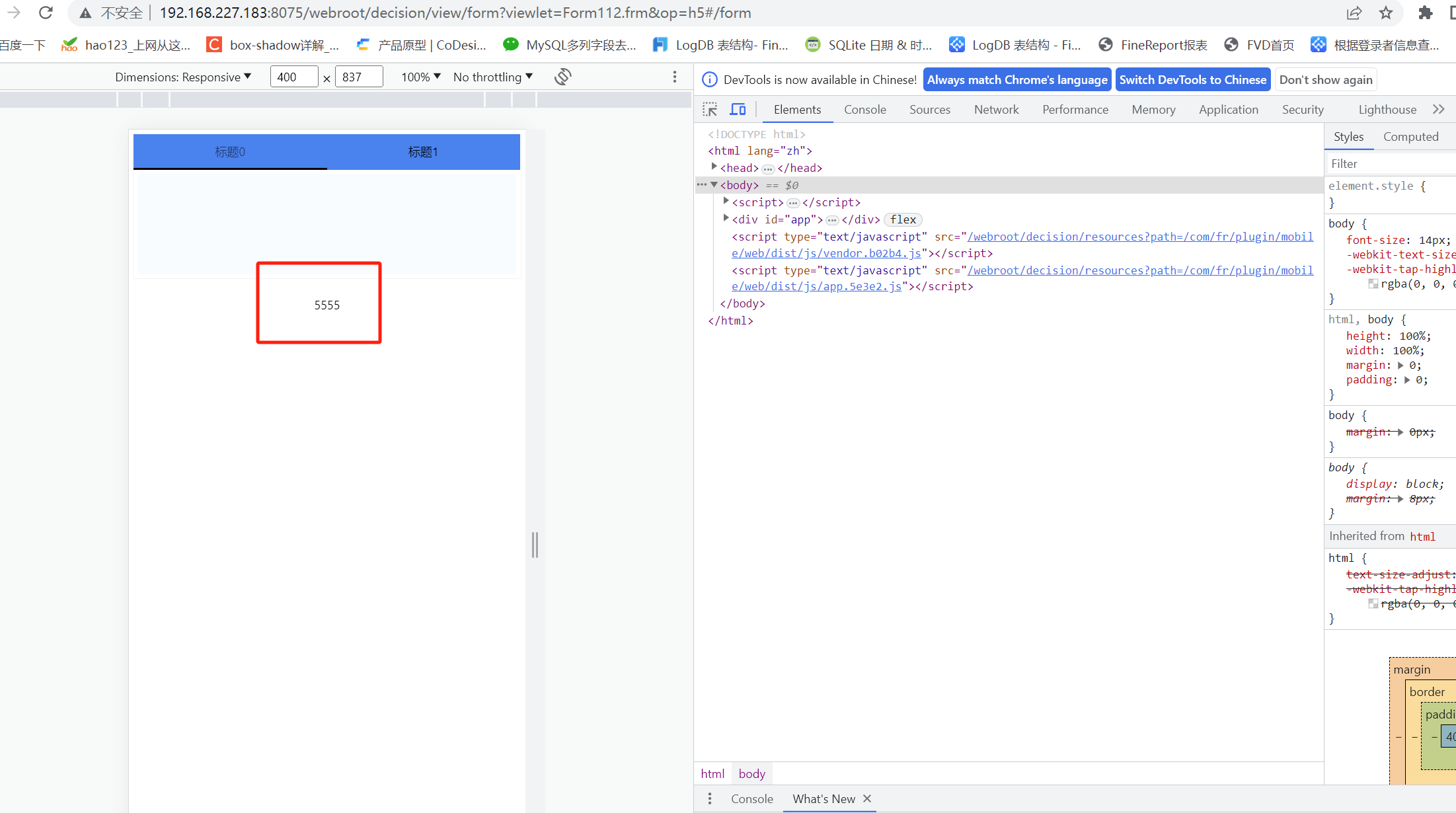Click the flex badge on the app div
Screen dimensions: 1456x813
point(903,219)
